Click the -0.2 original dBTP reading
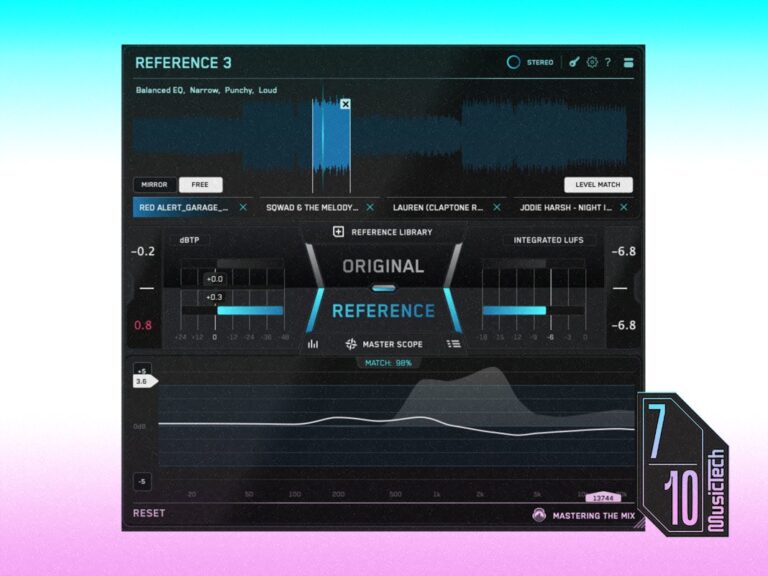Screen dimensions: 768x576 coord(143,251)
